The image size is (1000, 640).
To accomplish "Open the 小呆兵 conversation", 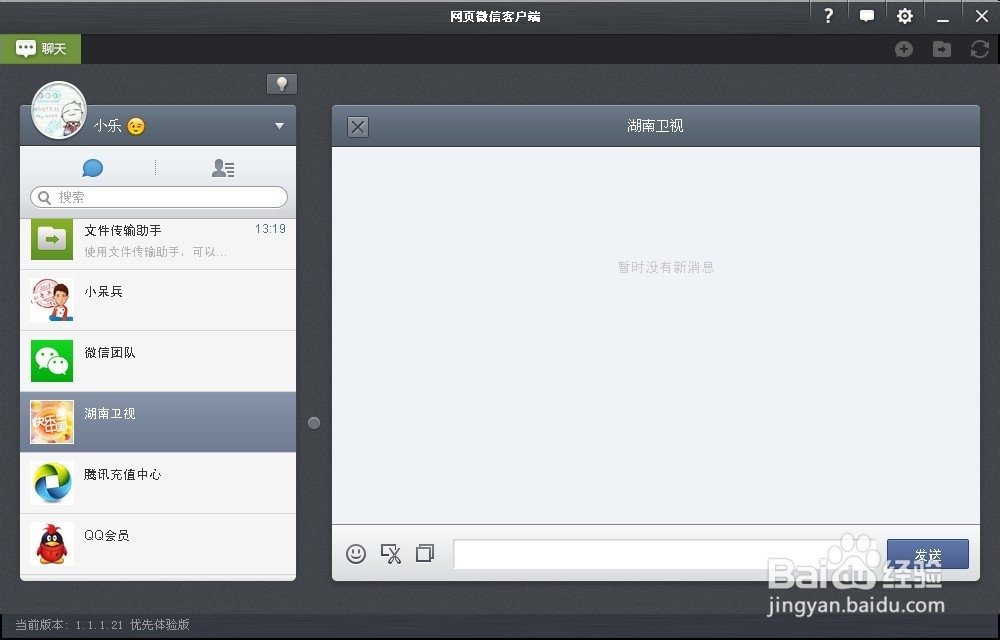I will 158,300.
